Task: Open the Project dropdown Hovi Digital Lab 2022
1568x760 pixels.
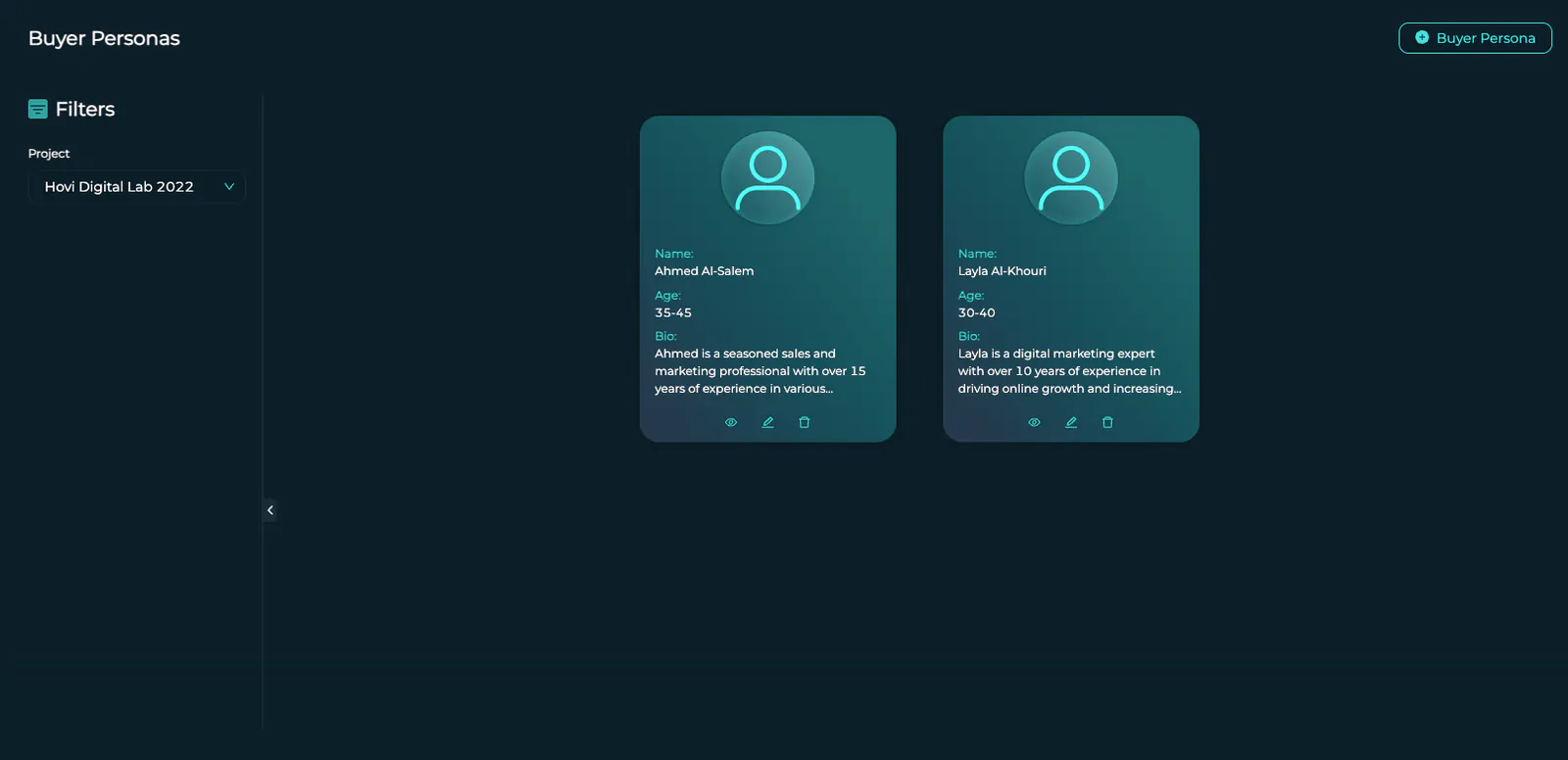Action: [x=136, y=186]
